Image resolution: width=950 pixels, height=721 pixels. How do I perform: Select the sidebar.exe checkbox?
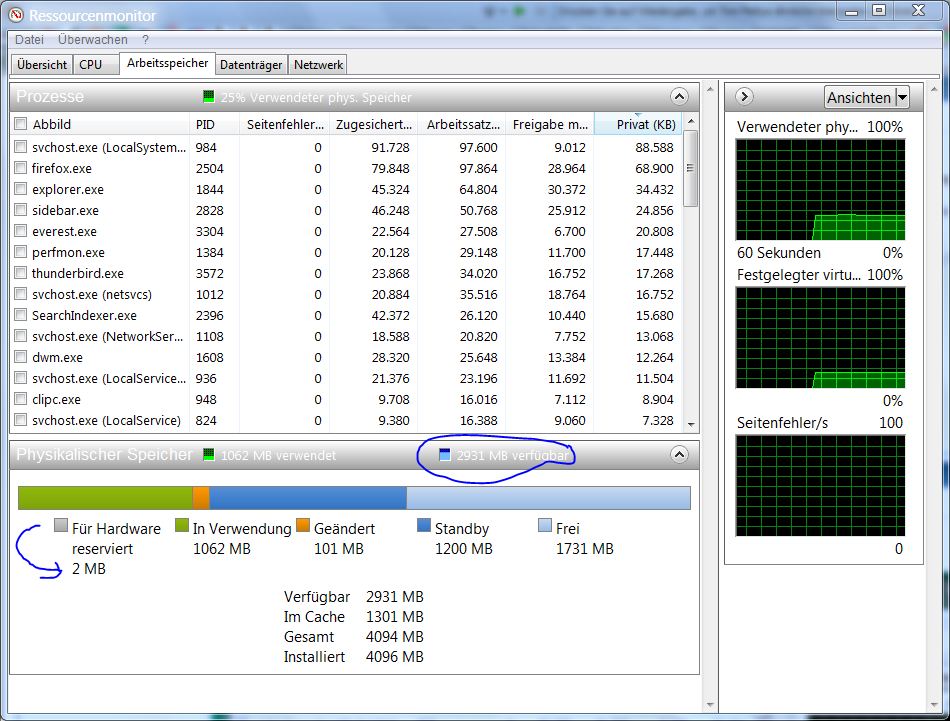(x=21, y=210)
